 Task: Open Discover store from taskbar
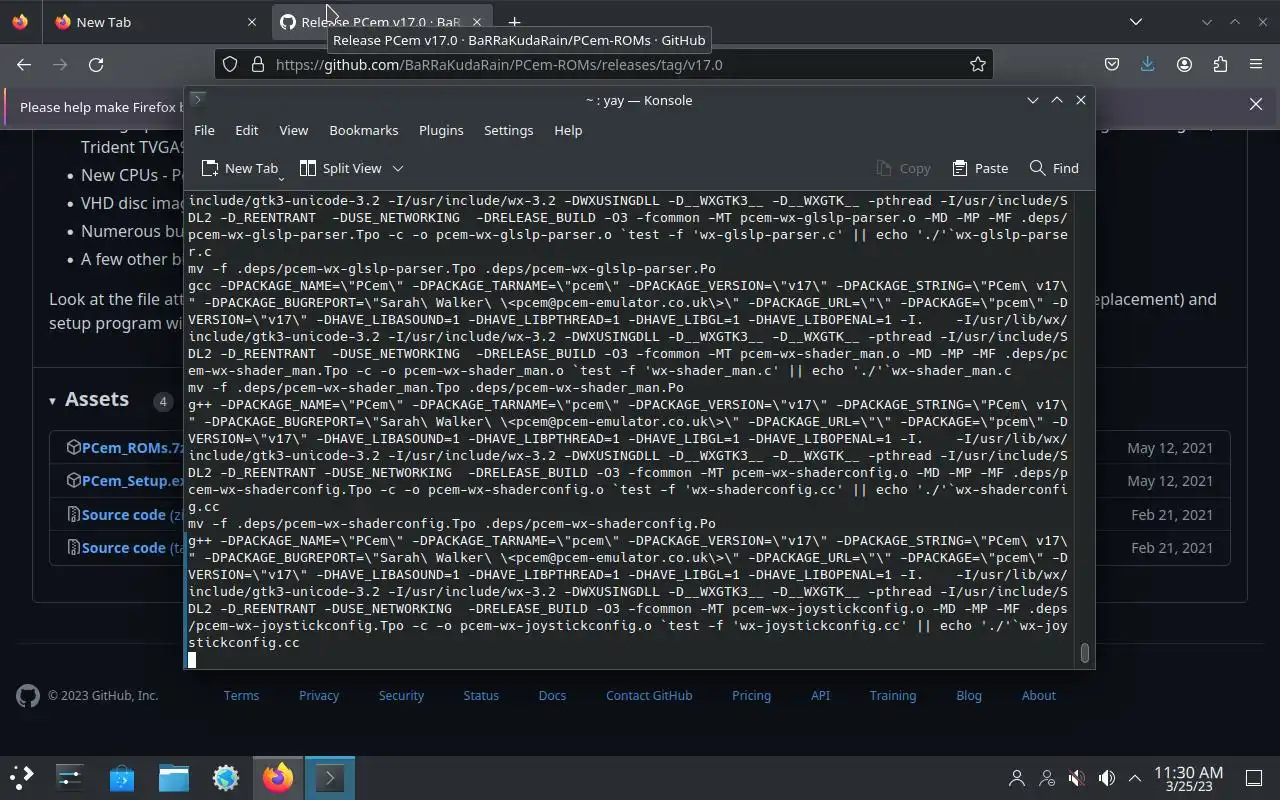(x=122, y=777)
